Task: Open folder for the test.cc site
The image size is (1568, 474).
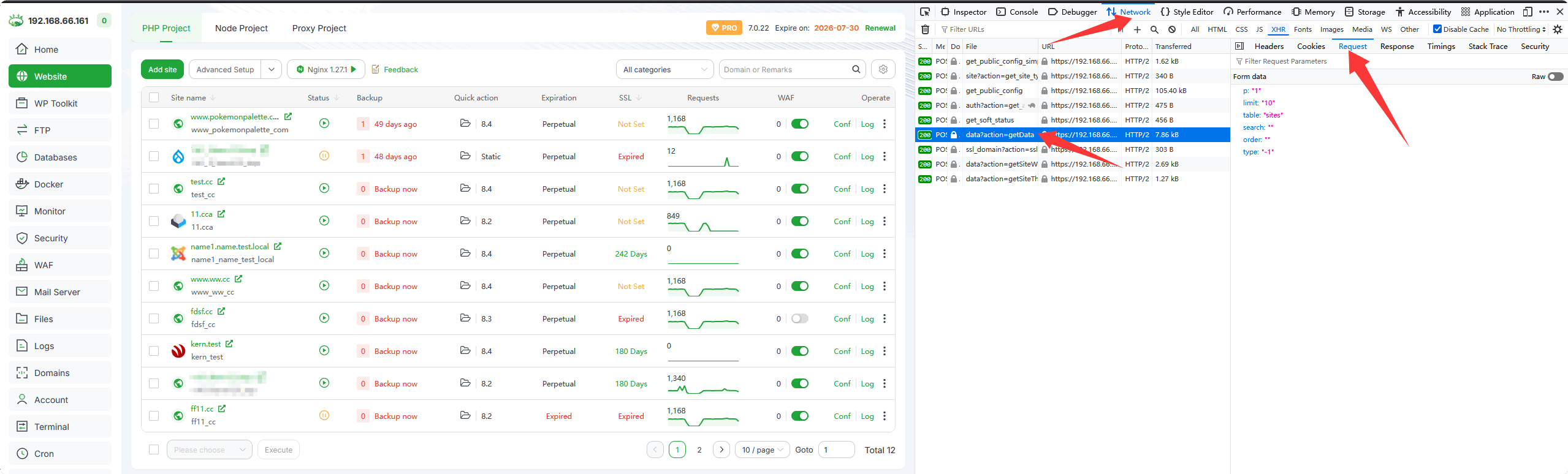Action: tap(465, 189)
